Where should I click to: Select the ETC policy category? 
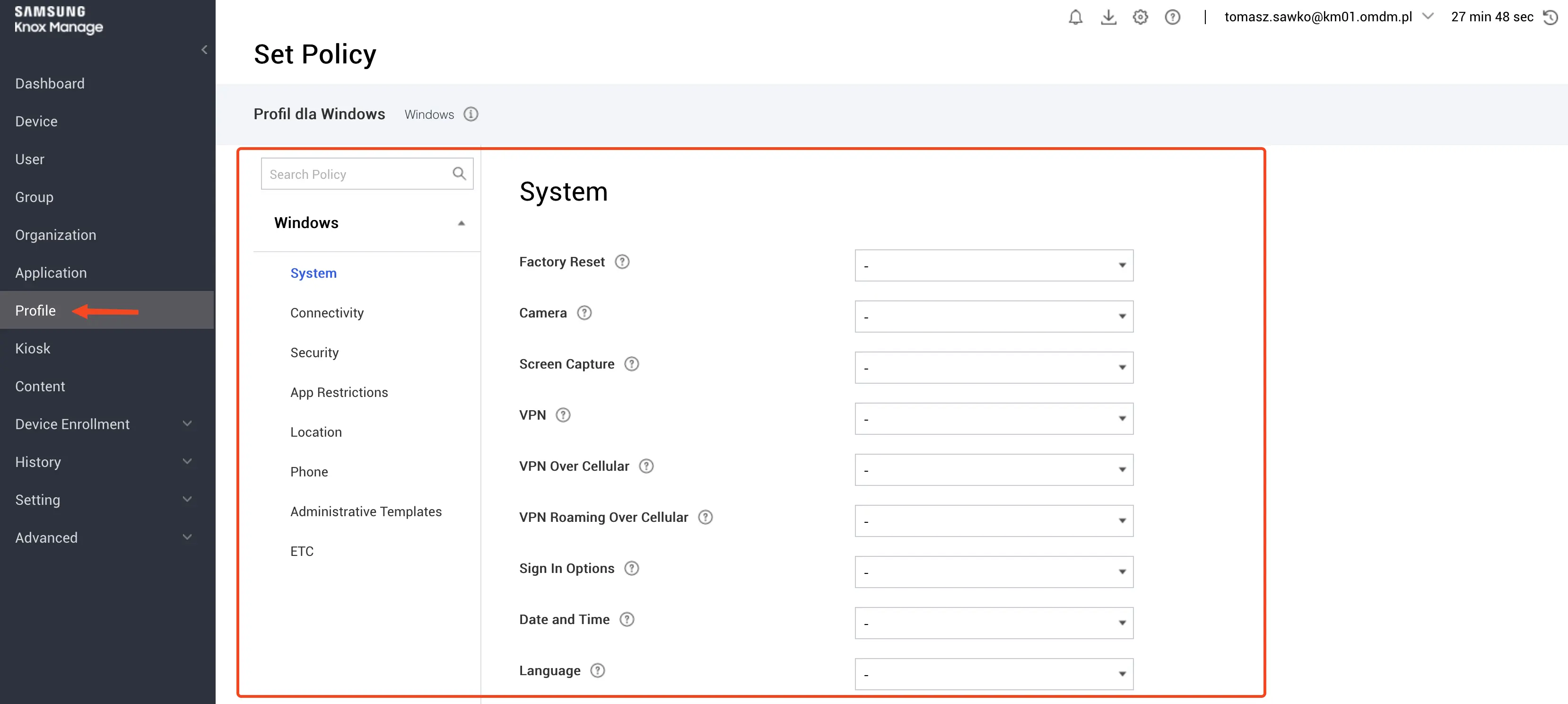(302, 551)
